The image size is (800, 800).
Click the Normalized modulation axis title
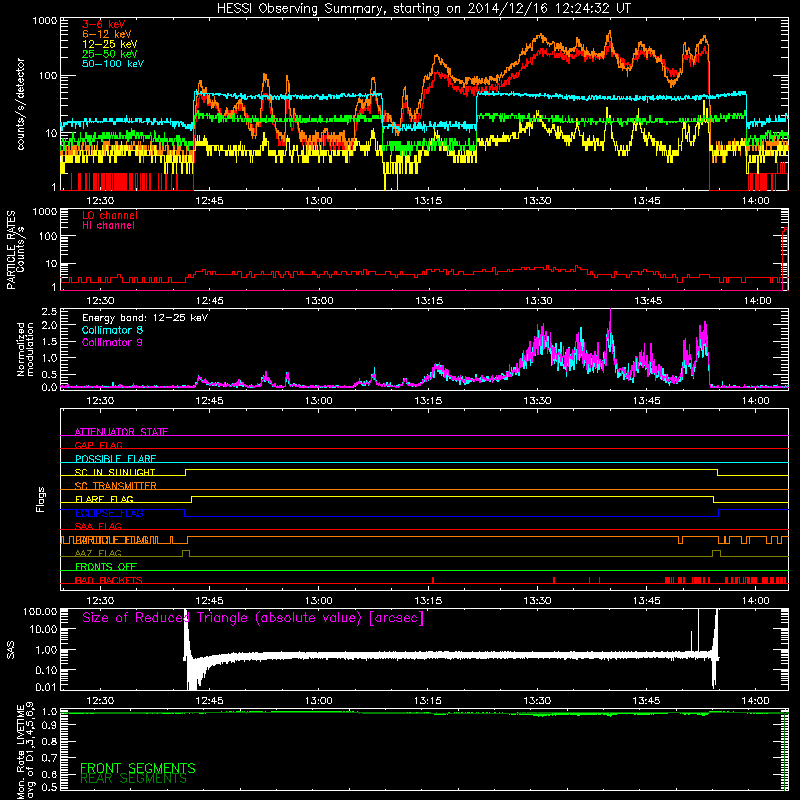tap(26, 349)
